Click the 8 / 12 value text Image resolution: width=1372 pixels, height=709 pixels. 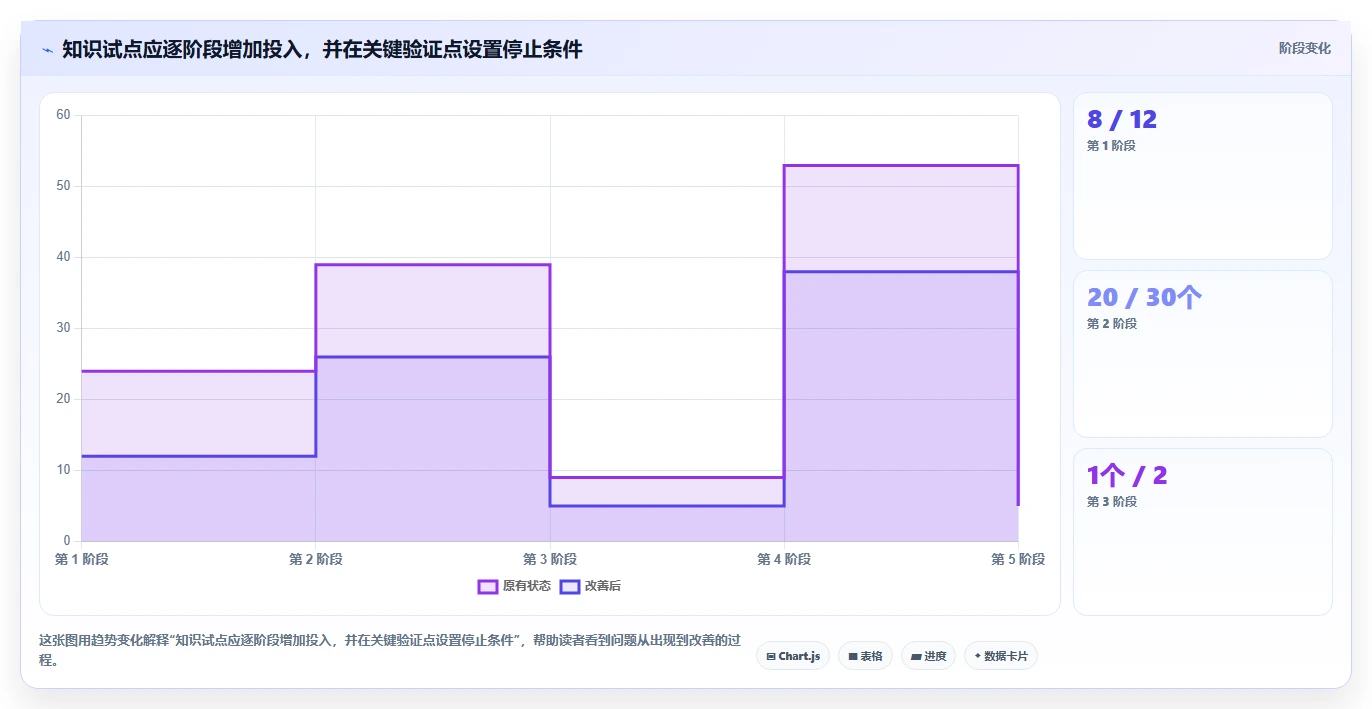(x=1121, y=120)
